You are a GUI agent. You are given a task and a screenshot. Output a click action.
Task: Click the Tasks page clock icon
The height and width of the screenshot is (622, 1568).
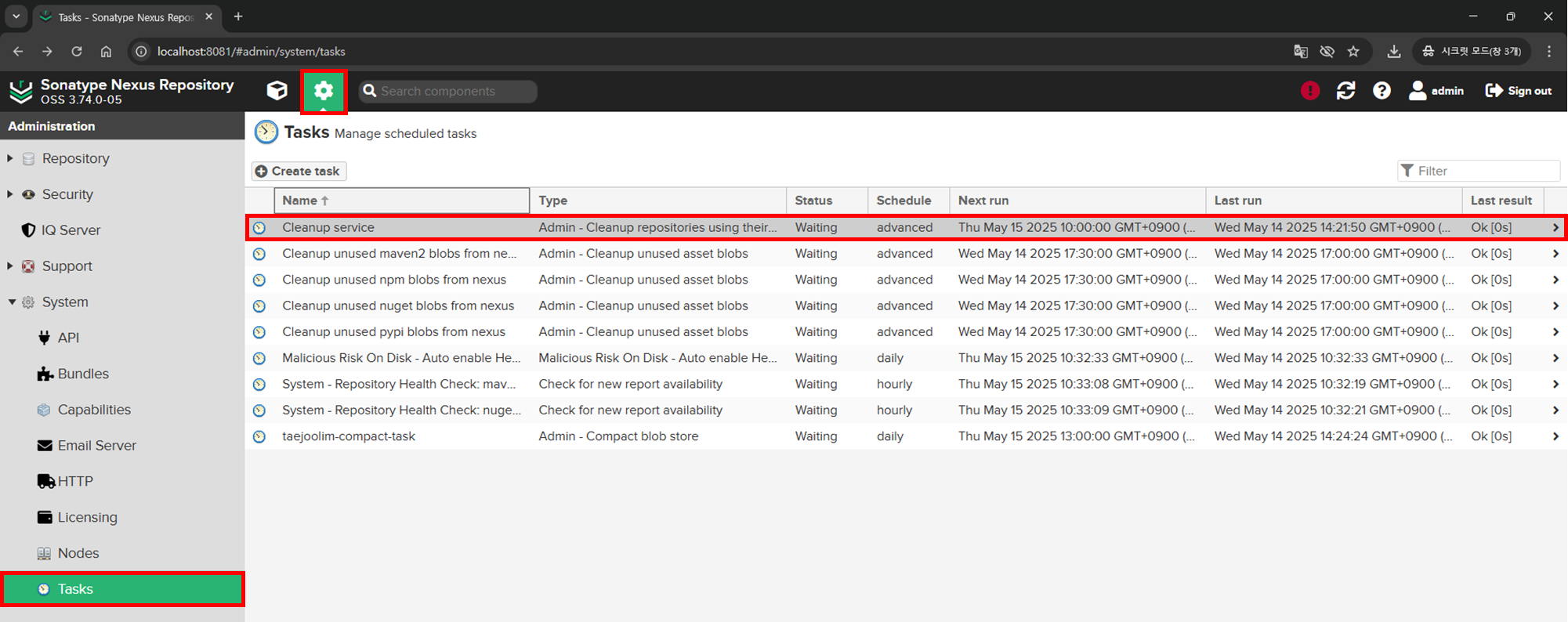tap(266, 132)
